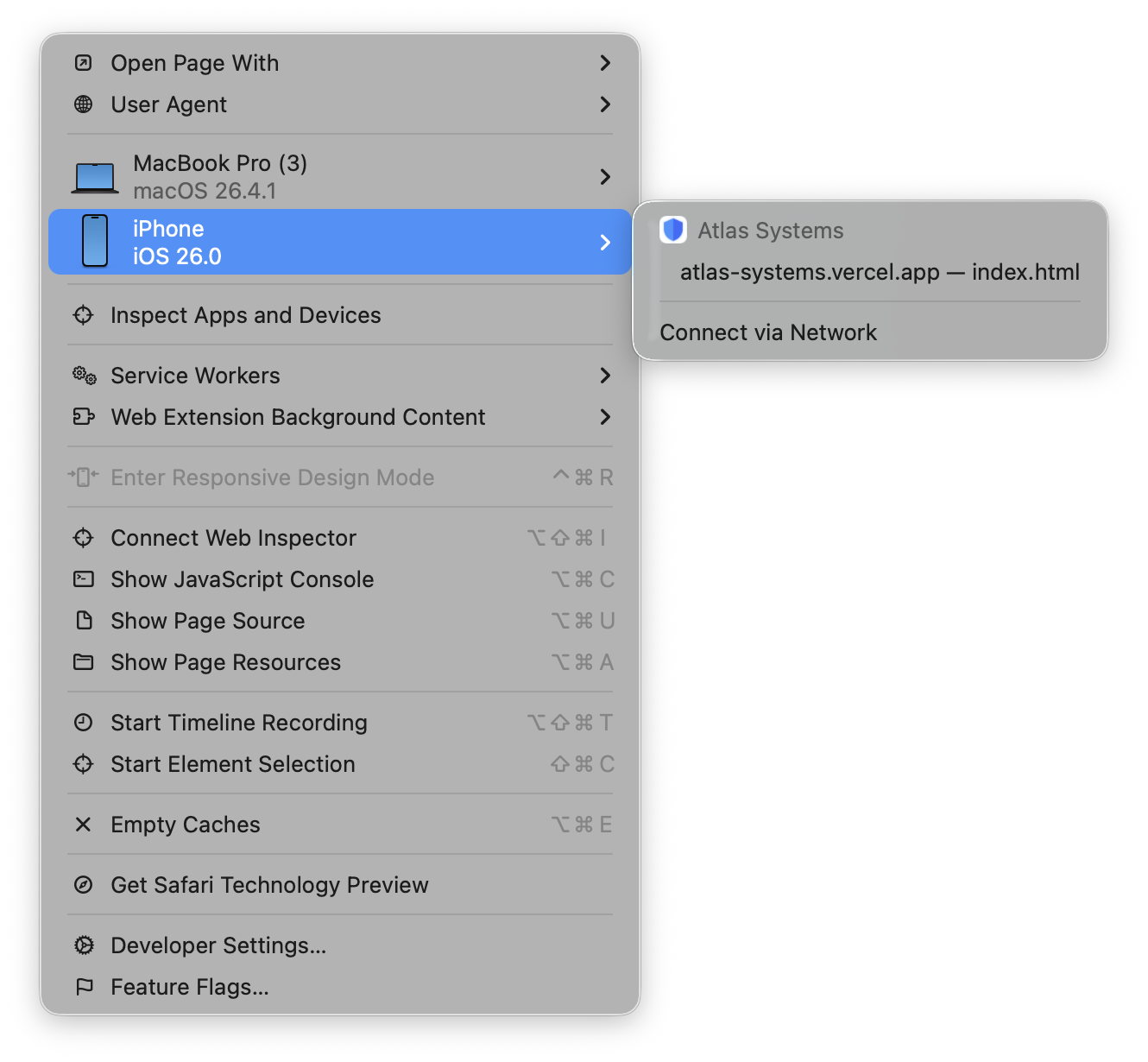1148x1062 pixels.
Task: Click the Show Page Source document icon
Action: [84, 621]
